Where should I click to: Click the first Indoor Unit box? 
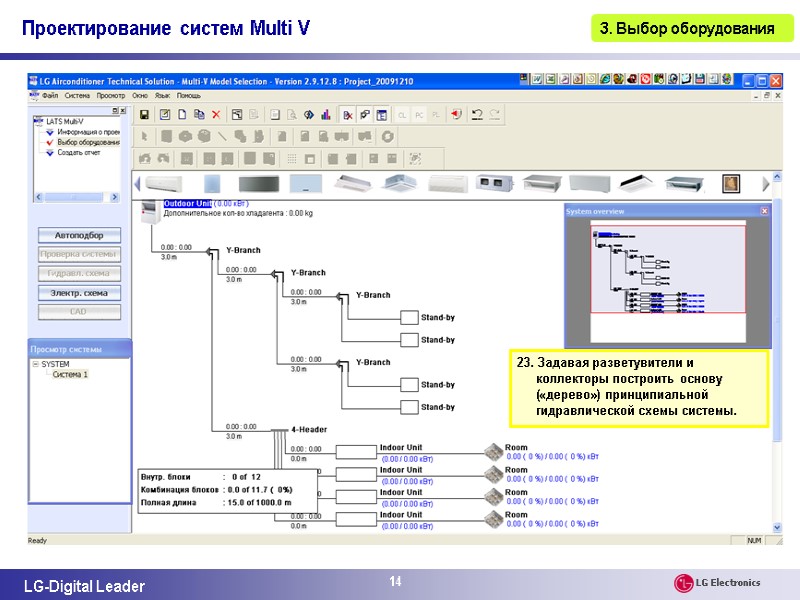coord(356,452)
